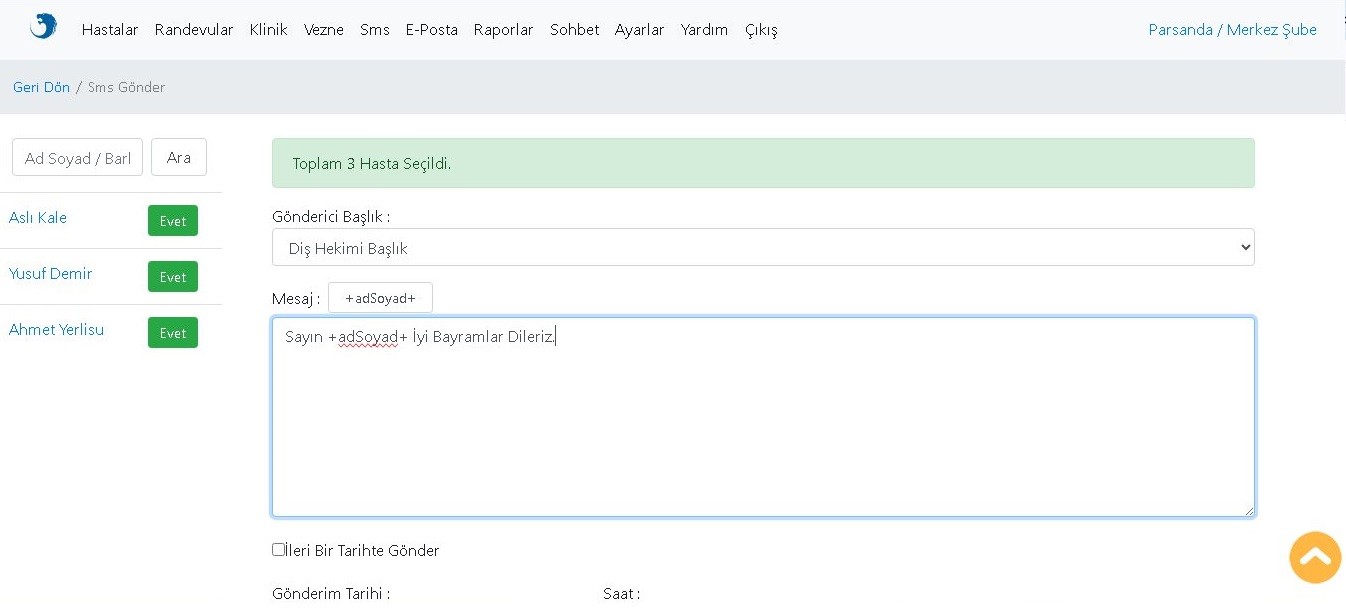
Task: Open the E-Posta menu
Action: tap(432, 30)
